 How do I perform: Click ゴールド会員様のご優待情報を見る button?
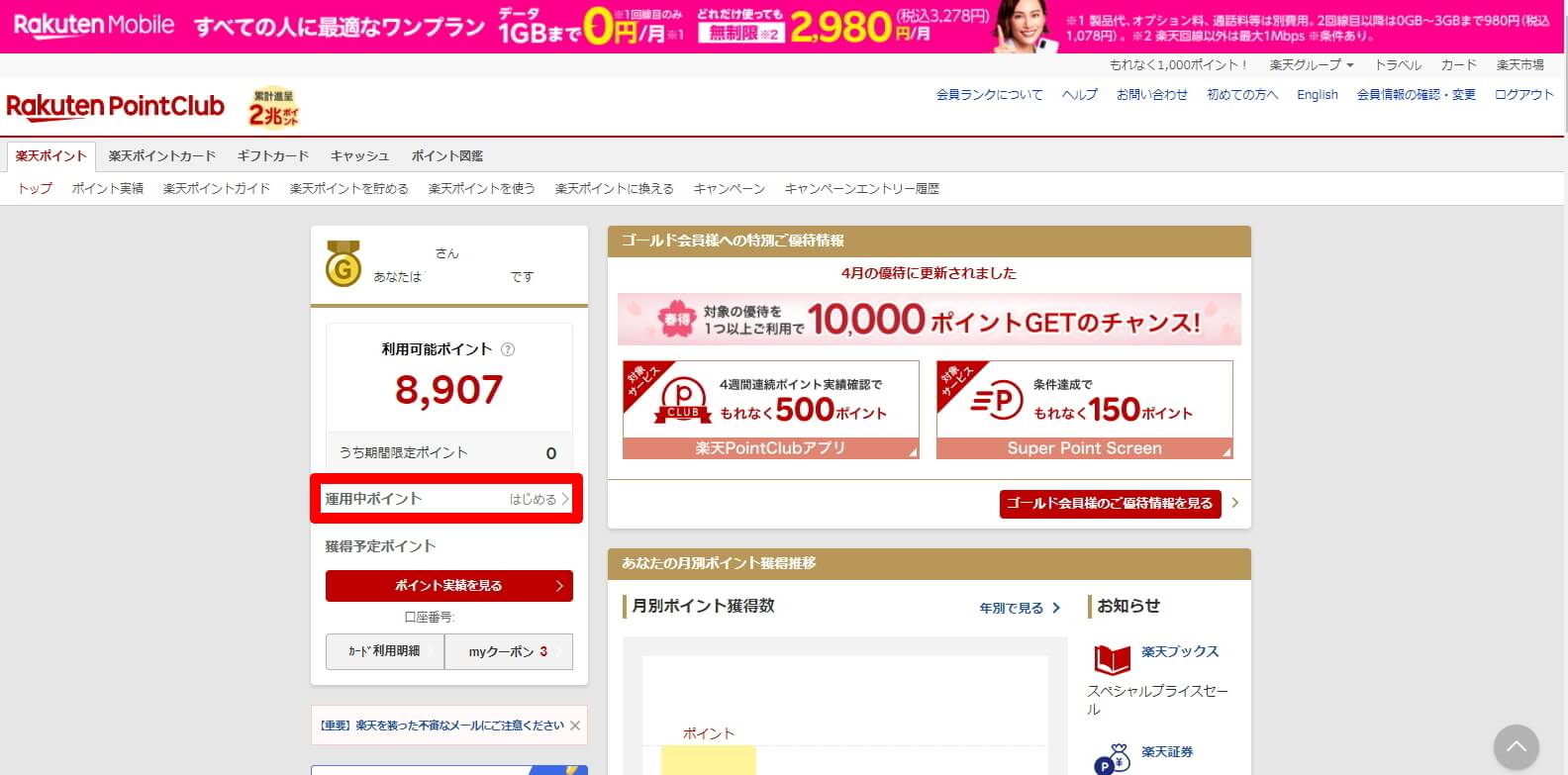coord(1110,503)
